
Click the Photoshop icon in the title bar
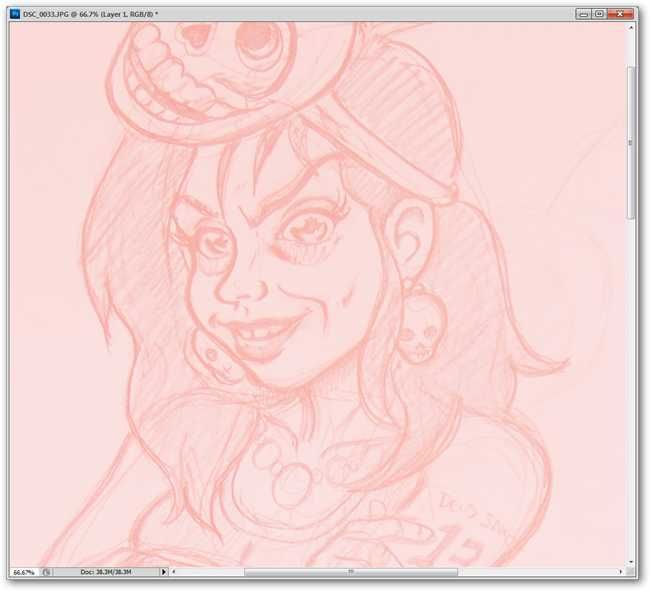(x=15, y=14)
